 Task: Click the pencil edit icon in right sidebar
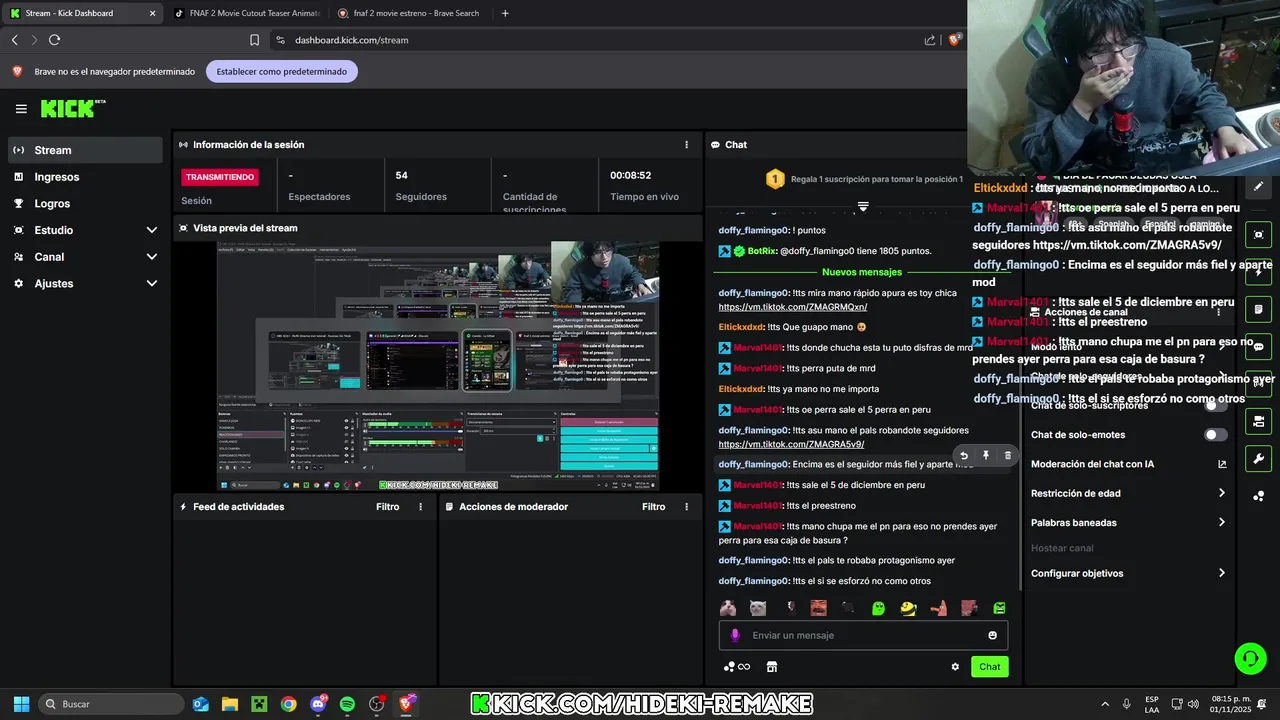(x=1258, y=186)
